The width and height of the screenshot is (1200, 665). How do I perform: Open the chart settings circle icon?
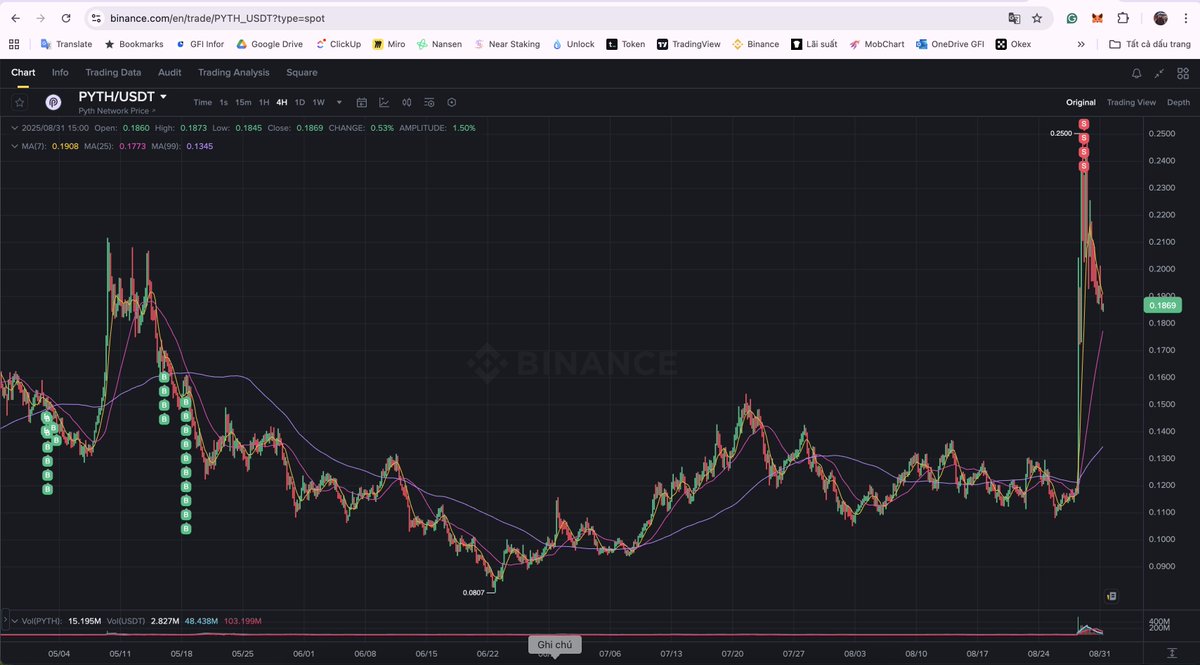tap(452, 102)
